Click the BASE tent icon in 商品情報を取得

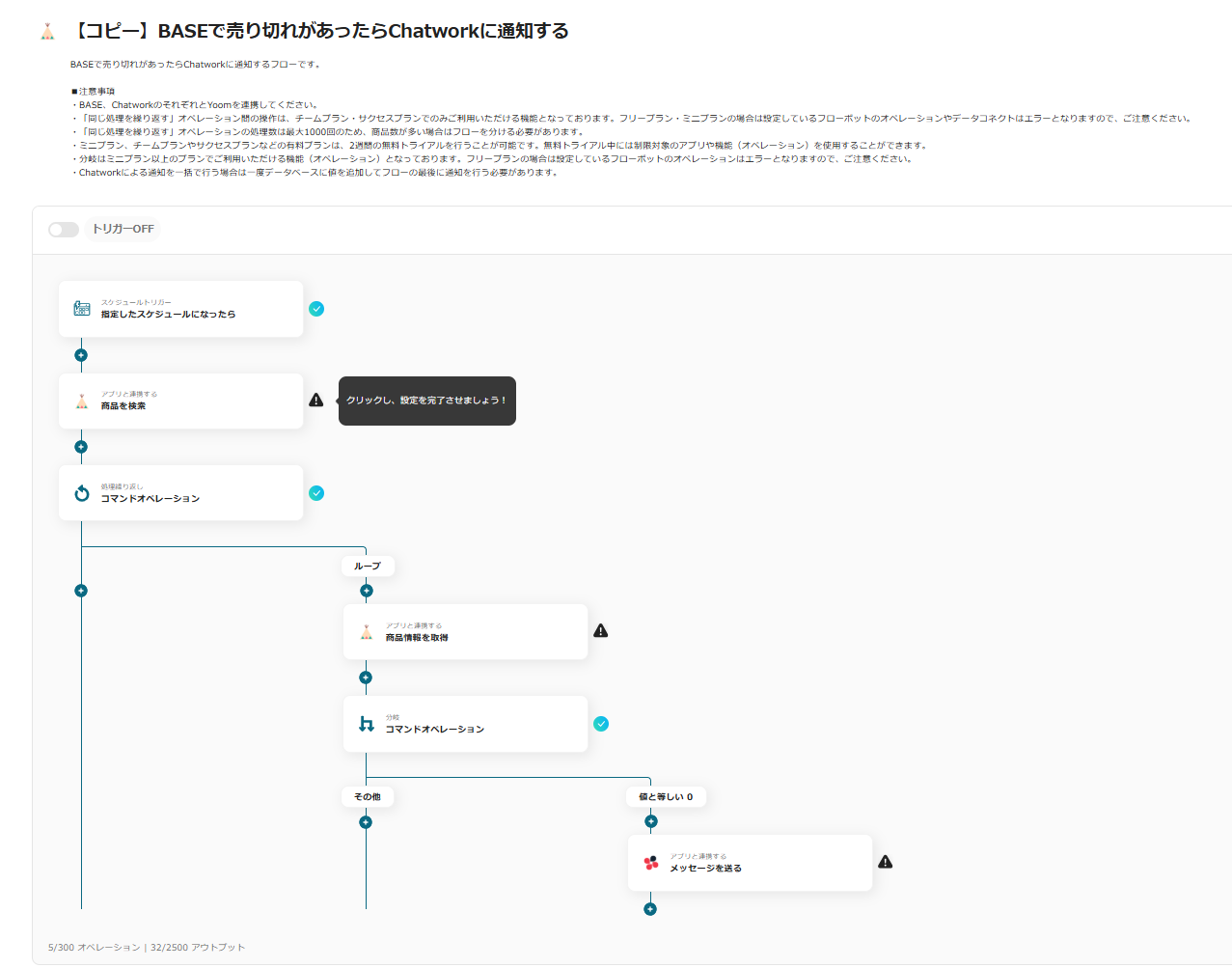coord(367,632)
